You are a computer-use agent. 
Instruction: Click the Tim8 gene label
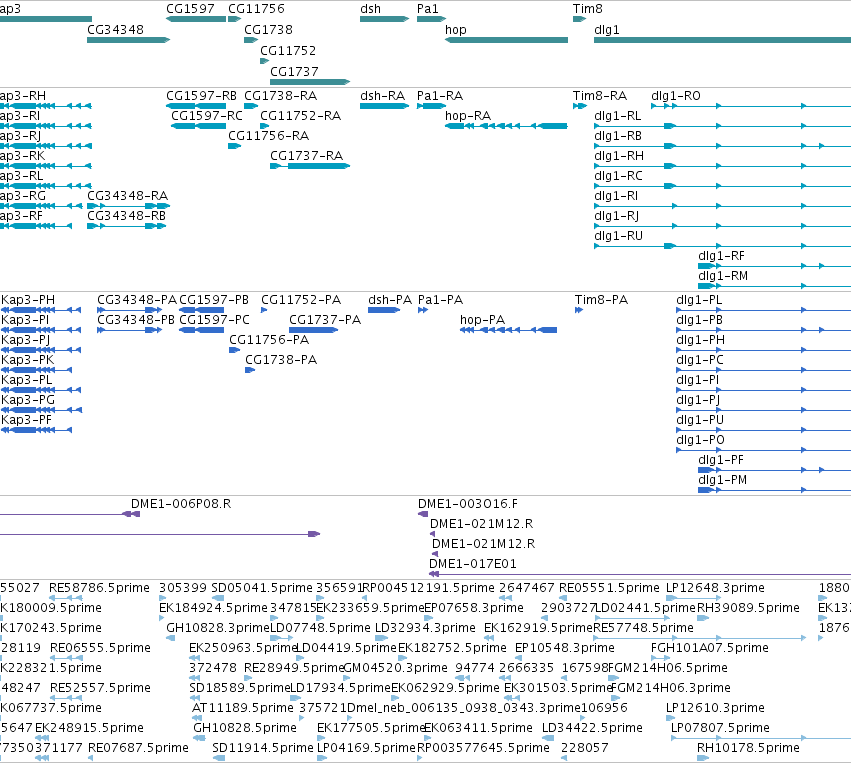click(587, 9)
